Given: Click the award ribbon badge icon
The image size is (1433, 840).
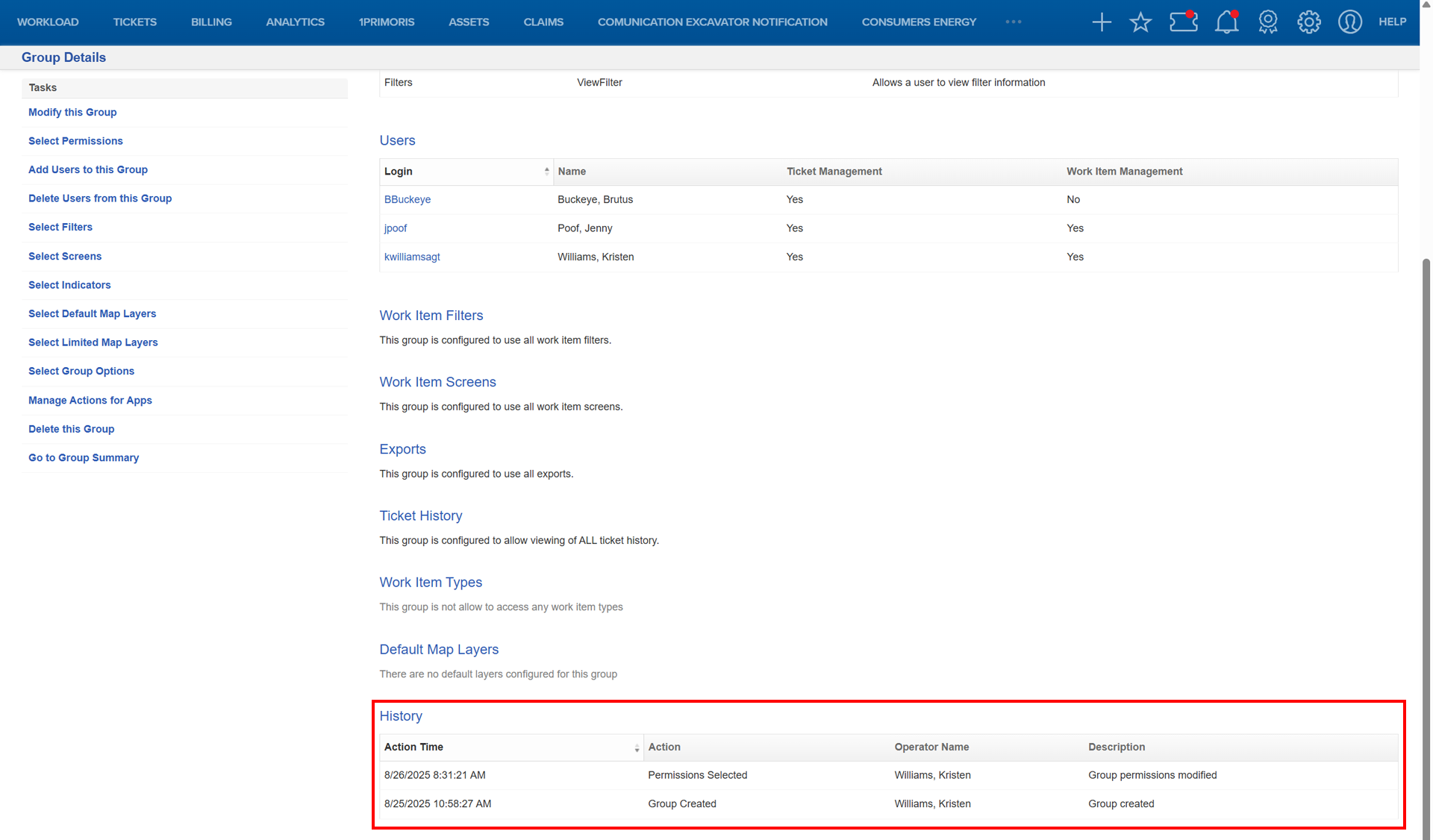Looking at the screenshot, I should pyautogui.click(x=1268, y=22).
